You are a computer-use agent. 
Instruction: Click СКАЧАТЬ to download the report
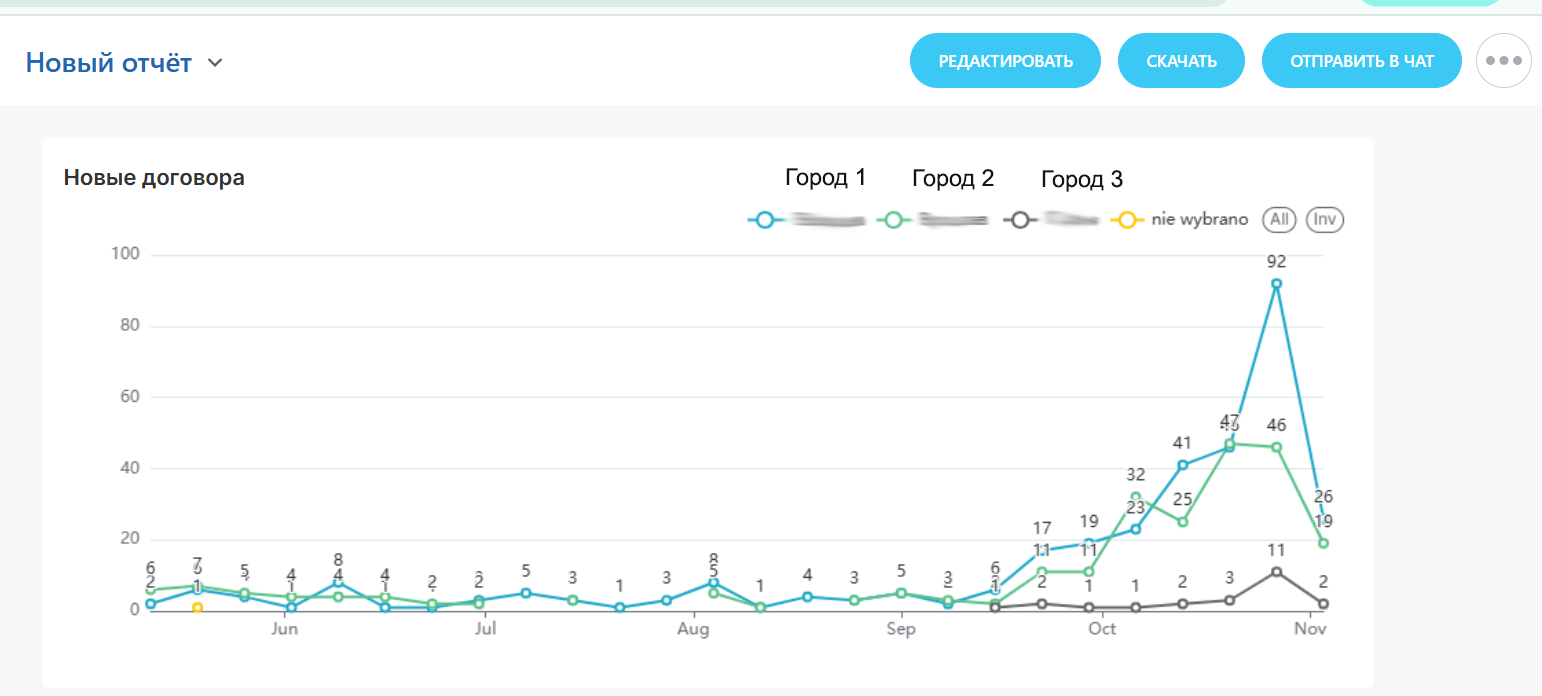click(x=1181, y=60)
